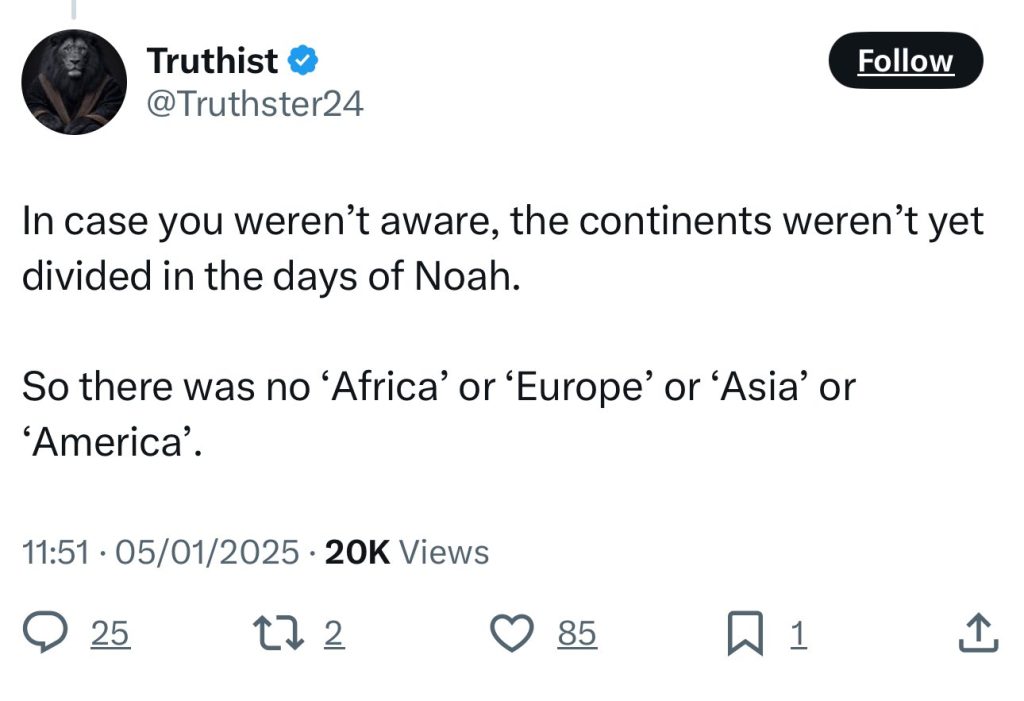Open the share icon menu
Image resolution: width=1024 pixels, height=701 pixels.
click(978, 632)
